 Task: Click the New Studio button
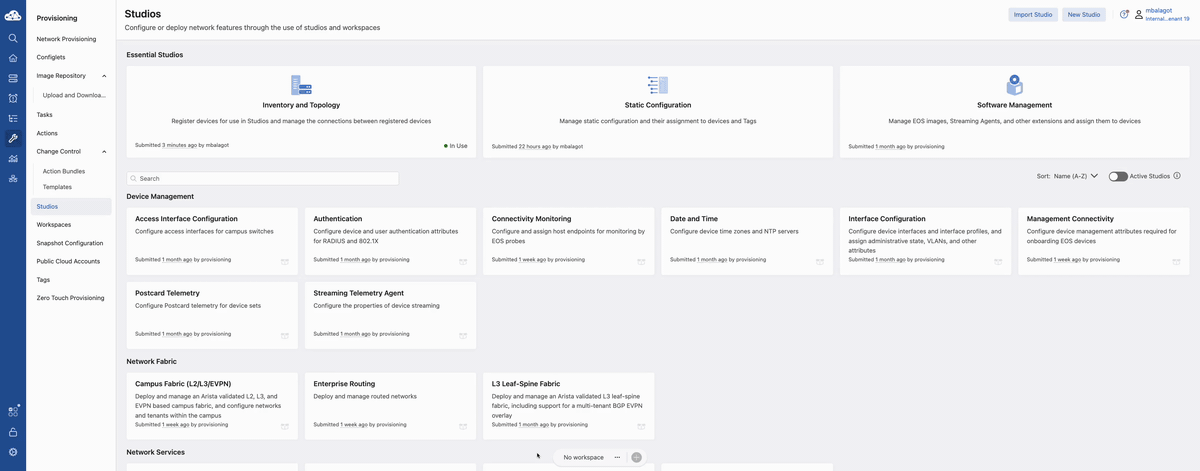click(x=1083, y=15)
